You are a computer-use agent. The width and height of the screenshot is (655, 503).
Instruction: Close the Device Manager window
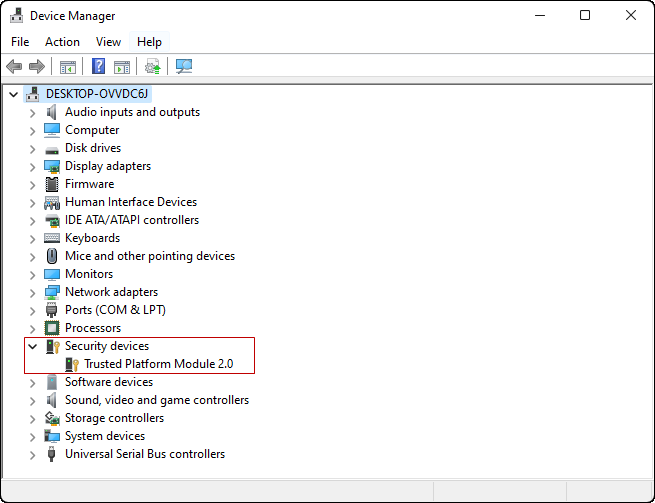click(x=631, y=15)
